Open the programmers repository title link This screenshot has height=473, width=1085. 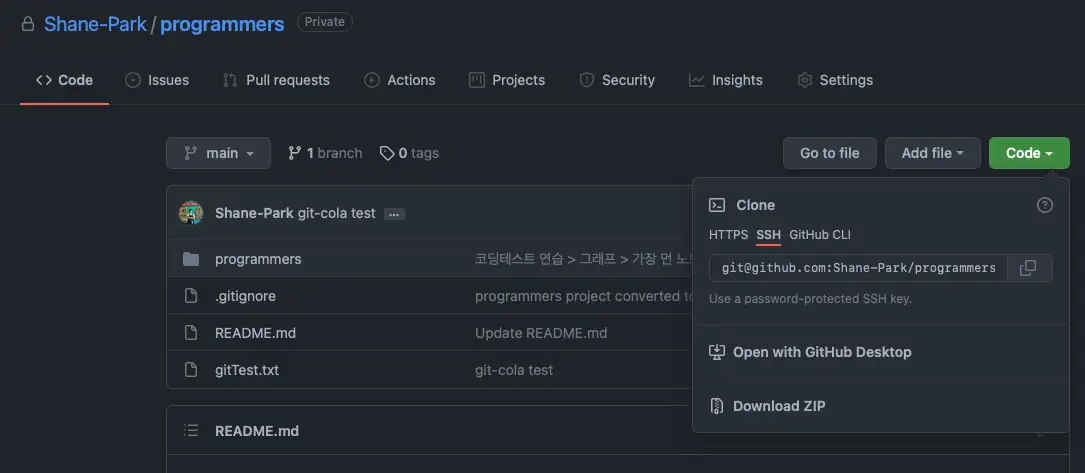point(222,24)
